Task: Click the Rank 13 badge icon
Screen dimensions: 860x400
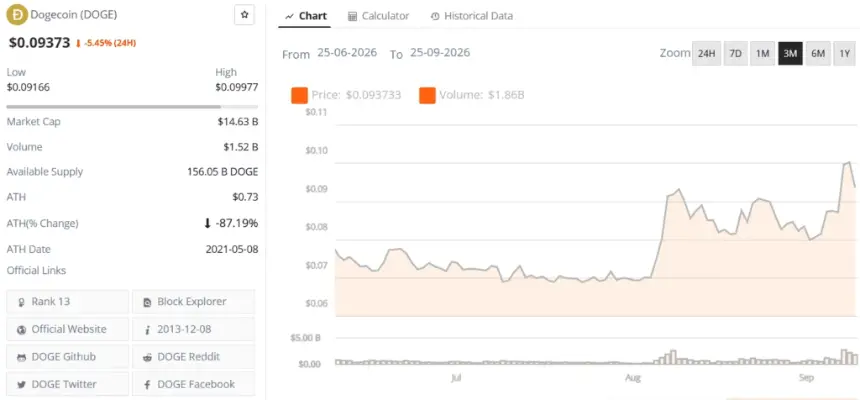Action: (21, 302)
